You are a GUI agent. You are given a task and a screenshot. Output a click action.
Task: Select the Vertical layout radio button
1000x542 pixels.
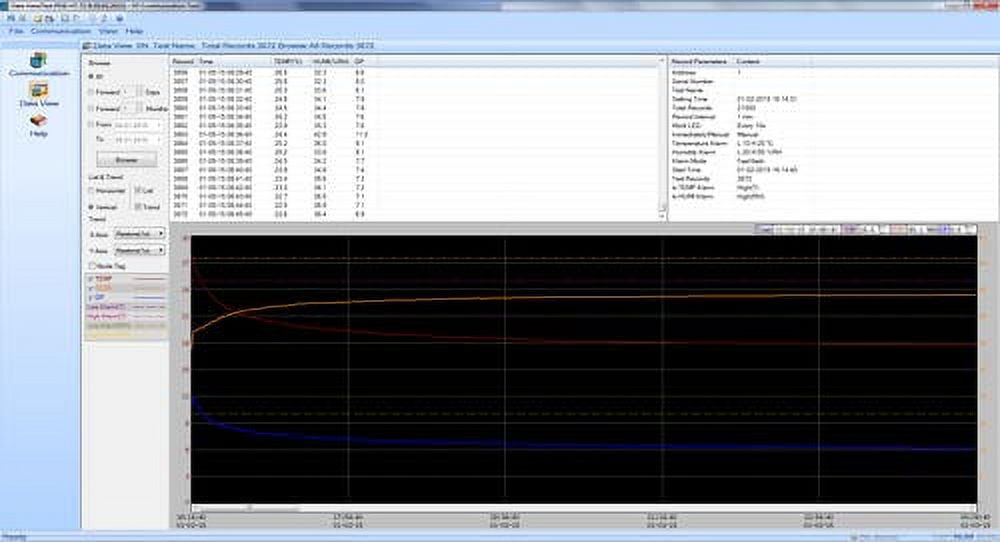93,206
